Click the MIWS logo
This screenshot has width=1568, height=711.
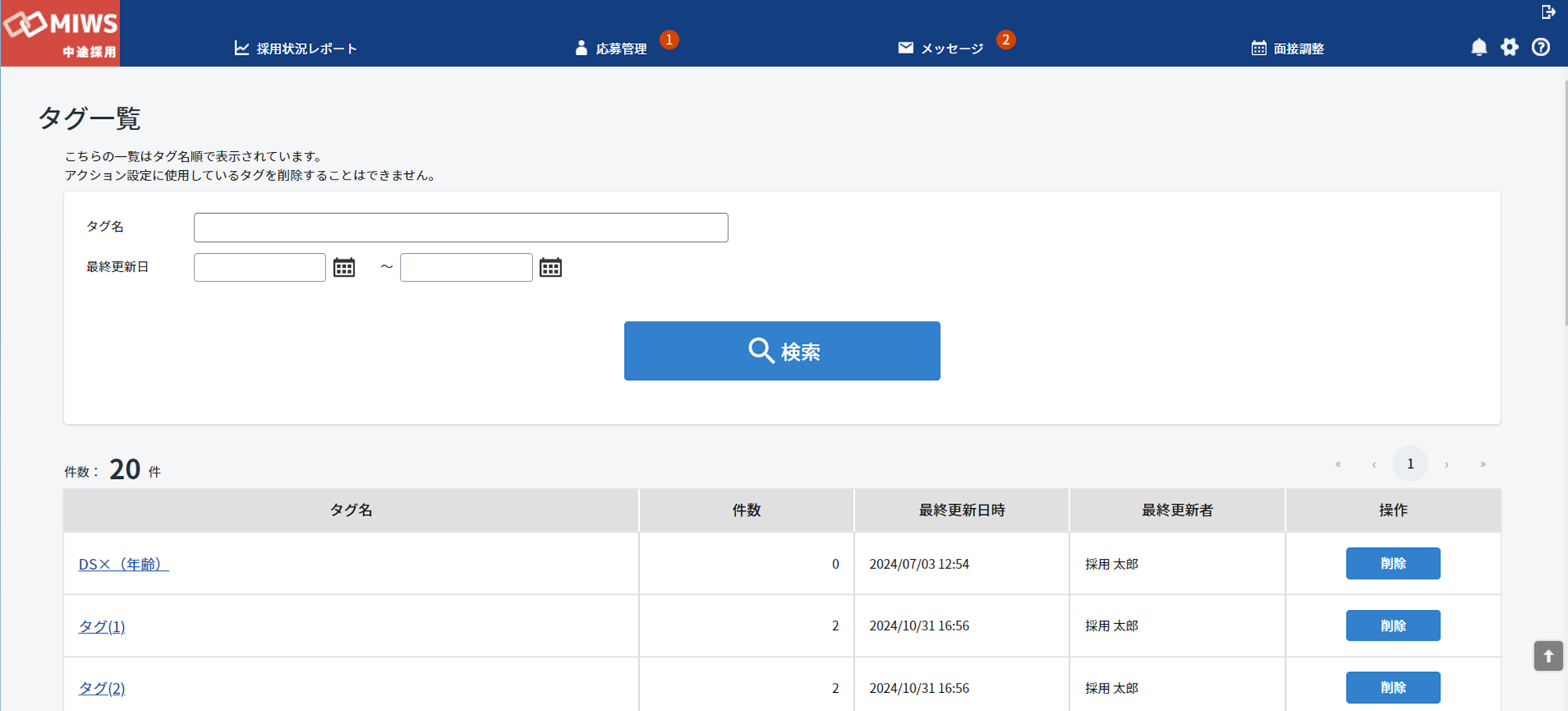tap(60, 33)
